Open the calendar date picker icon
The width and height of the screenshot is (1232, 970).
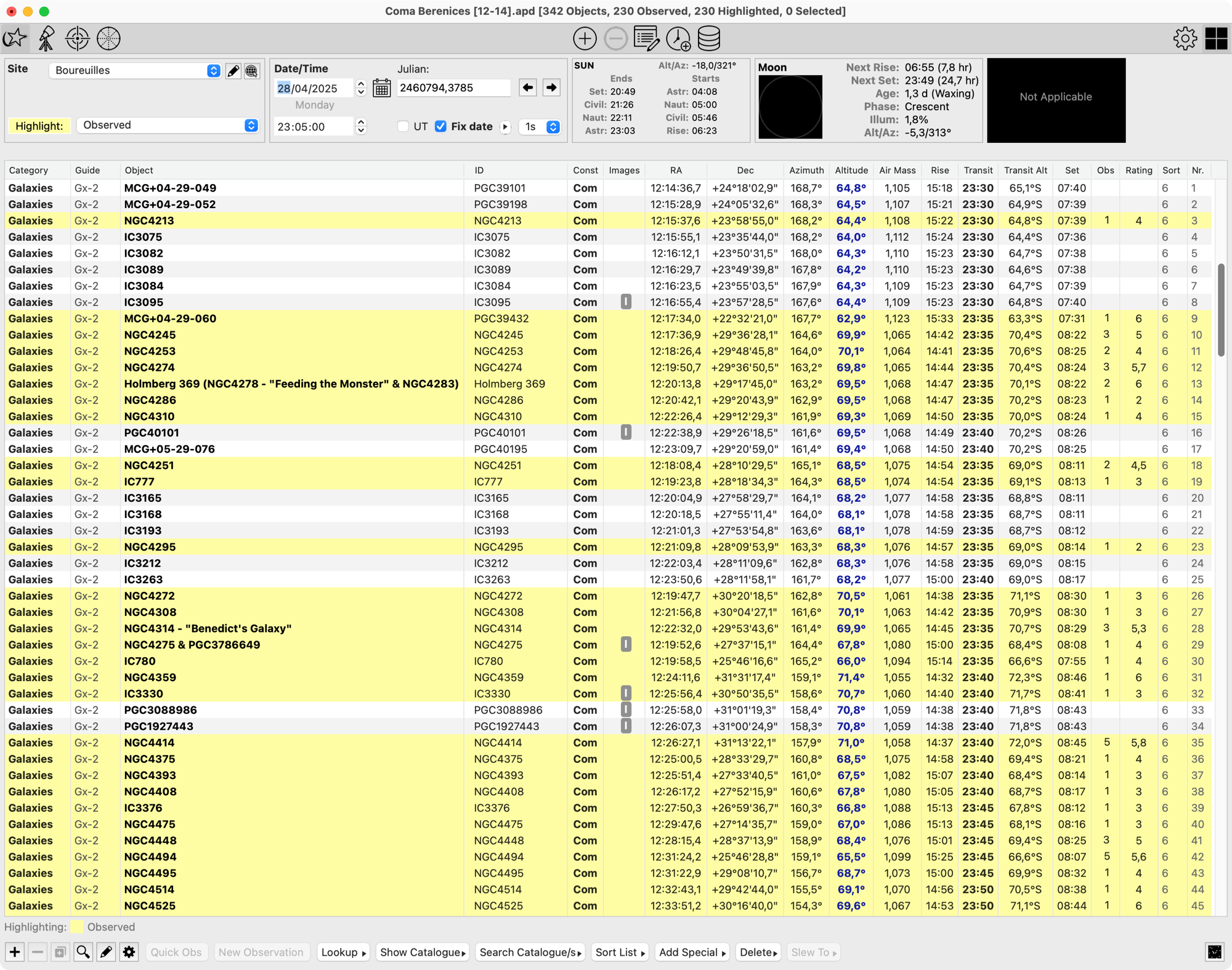382,88
